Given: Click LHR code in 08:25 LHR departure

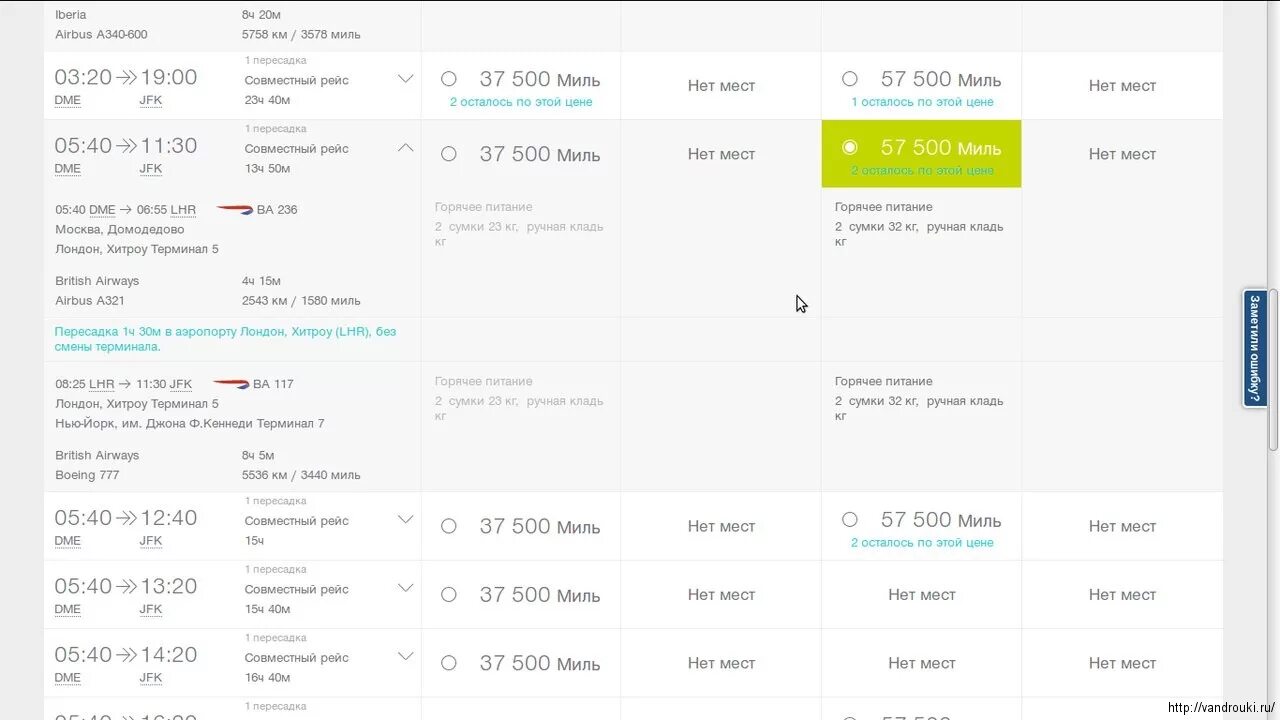Looking at the screenshot, I should 102,384.
